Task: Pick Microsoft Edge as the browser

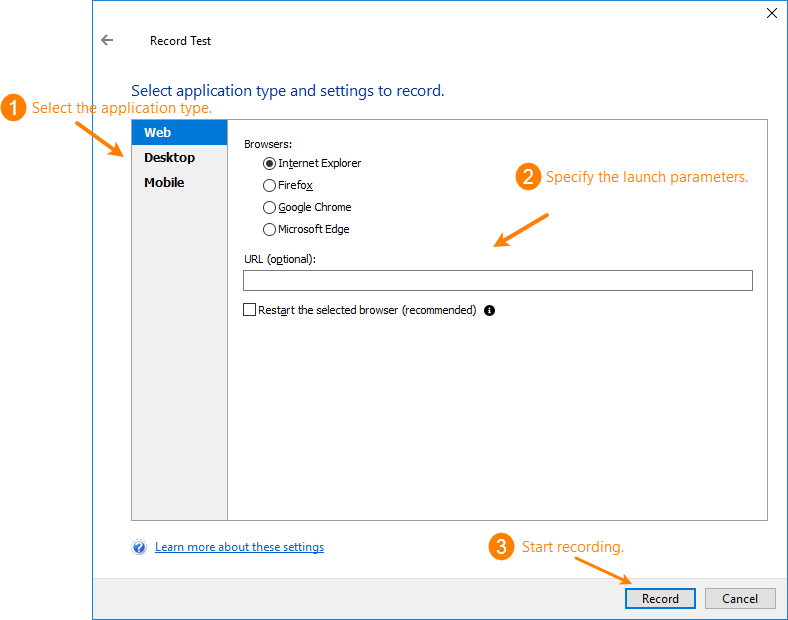Action: point(269,229)
